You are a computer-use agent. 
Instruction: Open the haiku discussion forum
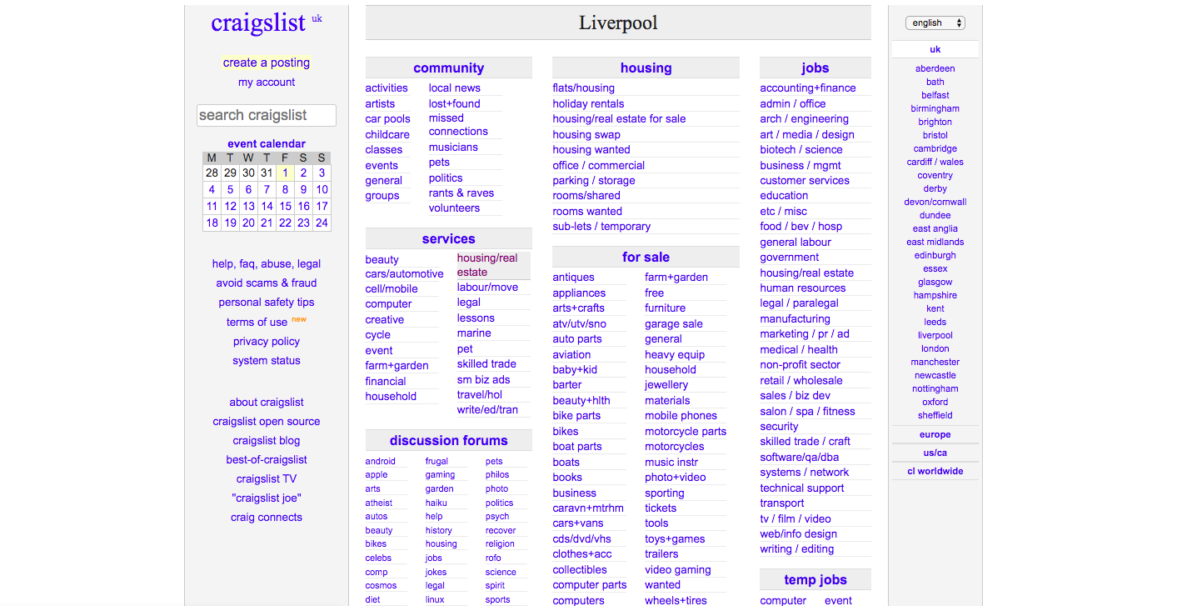coord(436,503)
